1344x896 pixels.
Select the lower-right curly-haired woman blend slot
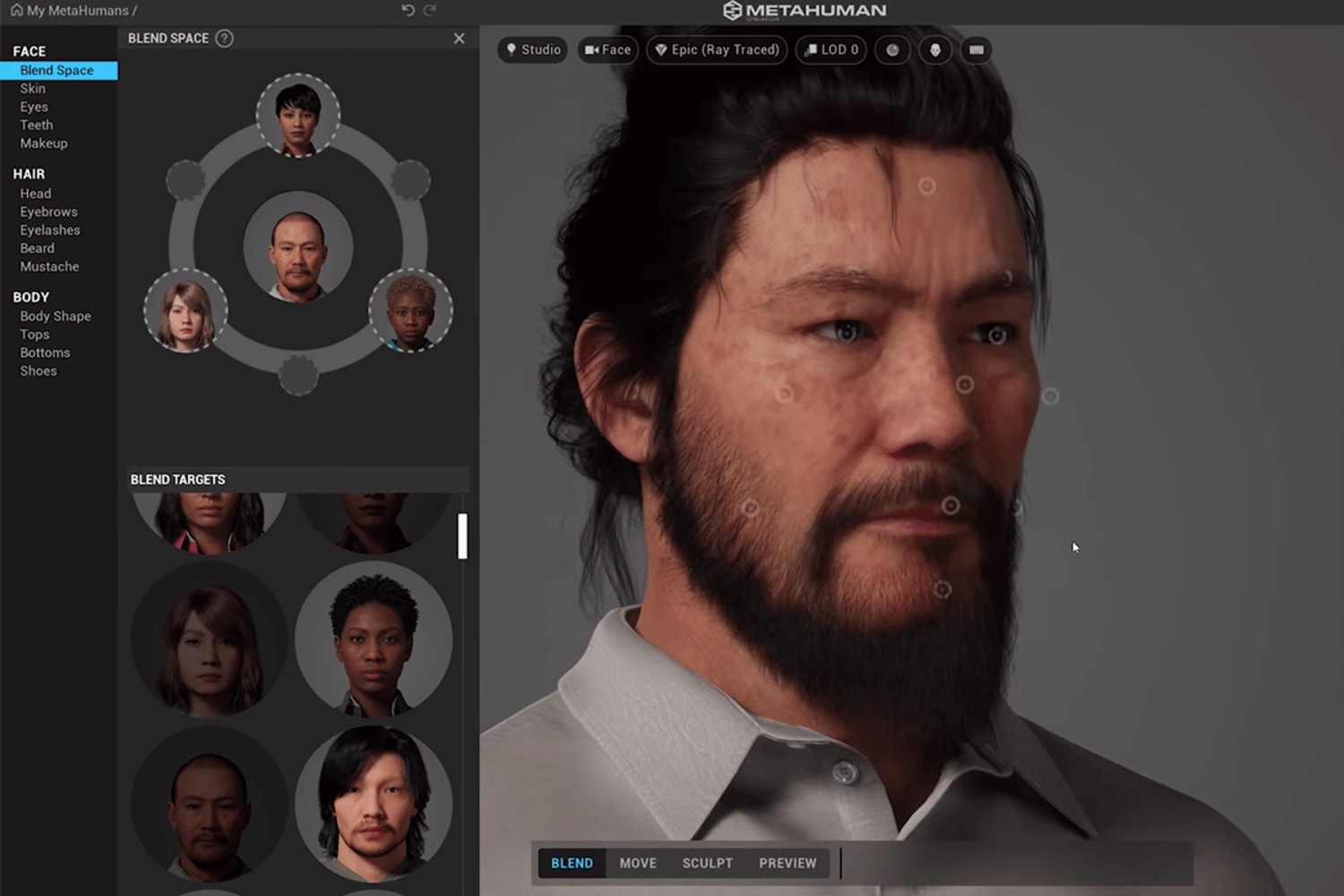tap(410, 311)
